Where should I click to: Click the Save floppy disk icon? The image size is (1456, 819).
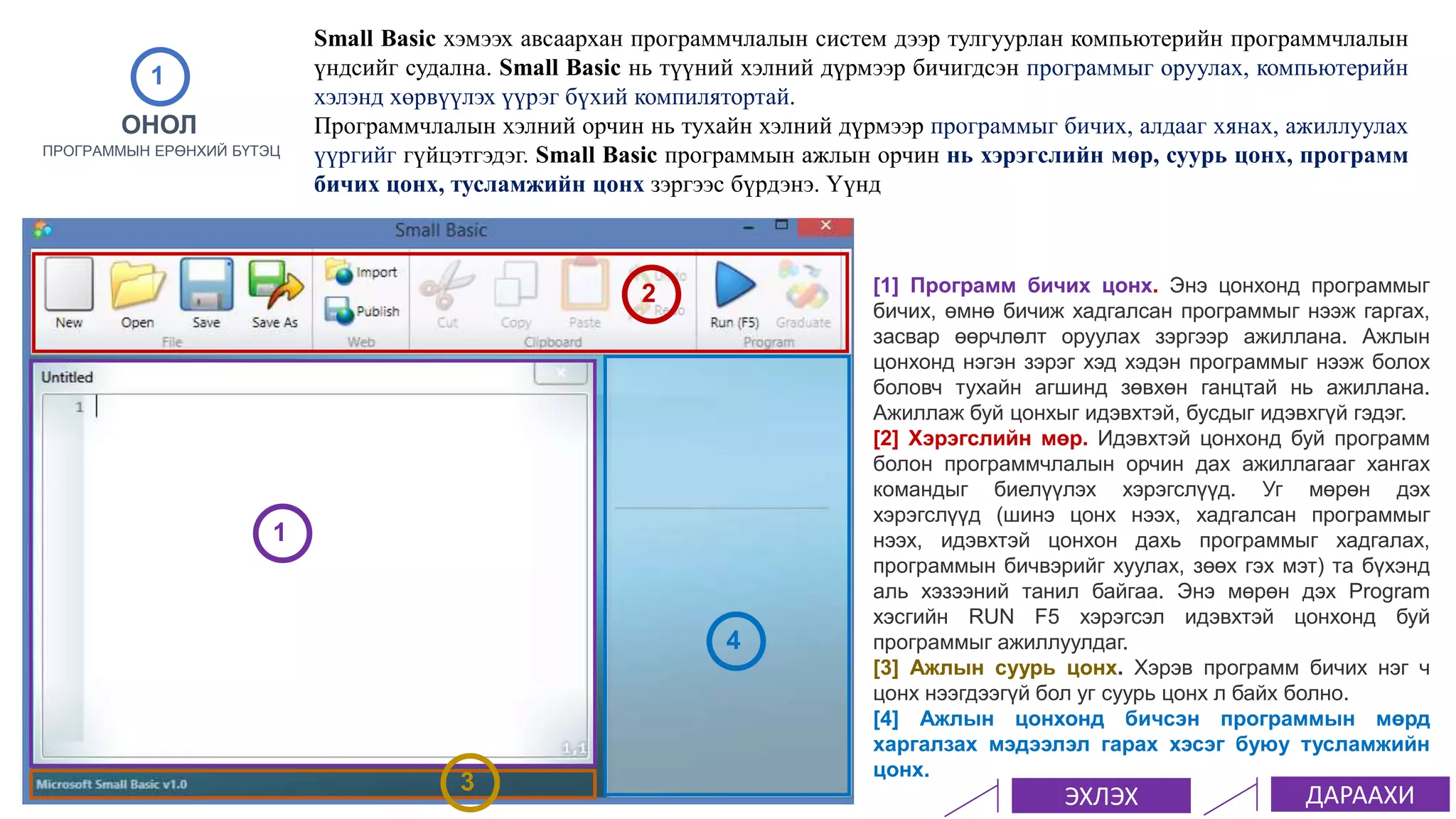[x=206, y=285]
